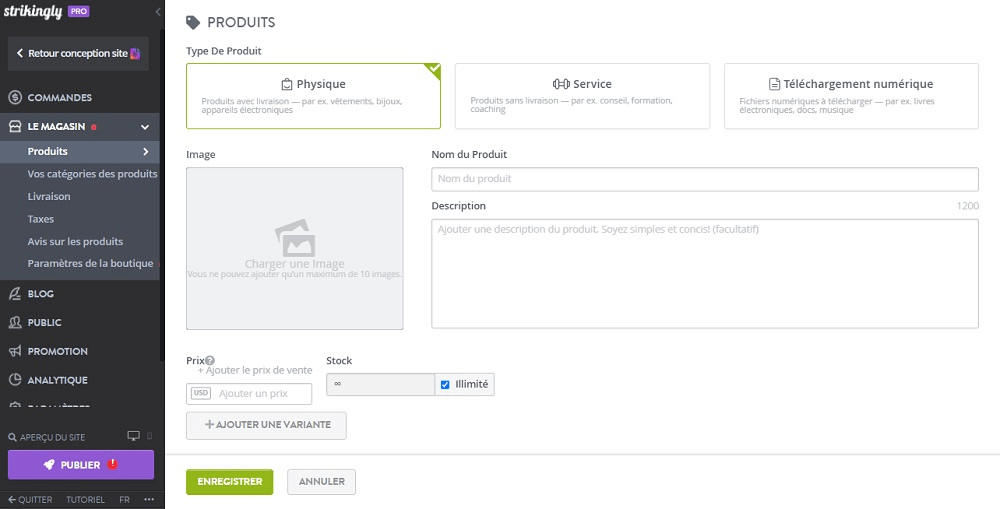Collapse the Le Magasin section chevron
The width and height of the screenshot is (1000, 509).
[x=145, y=127]
